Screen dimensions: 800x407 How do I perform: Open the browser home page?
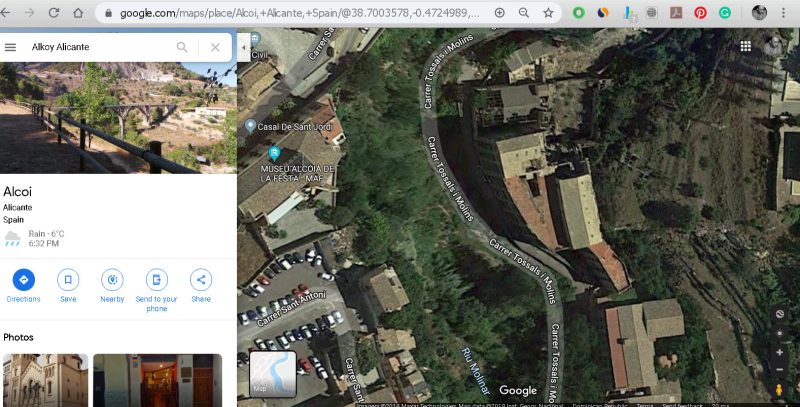[x=78, y=13]
